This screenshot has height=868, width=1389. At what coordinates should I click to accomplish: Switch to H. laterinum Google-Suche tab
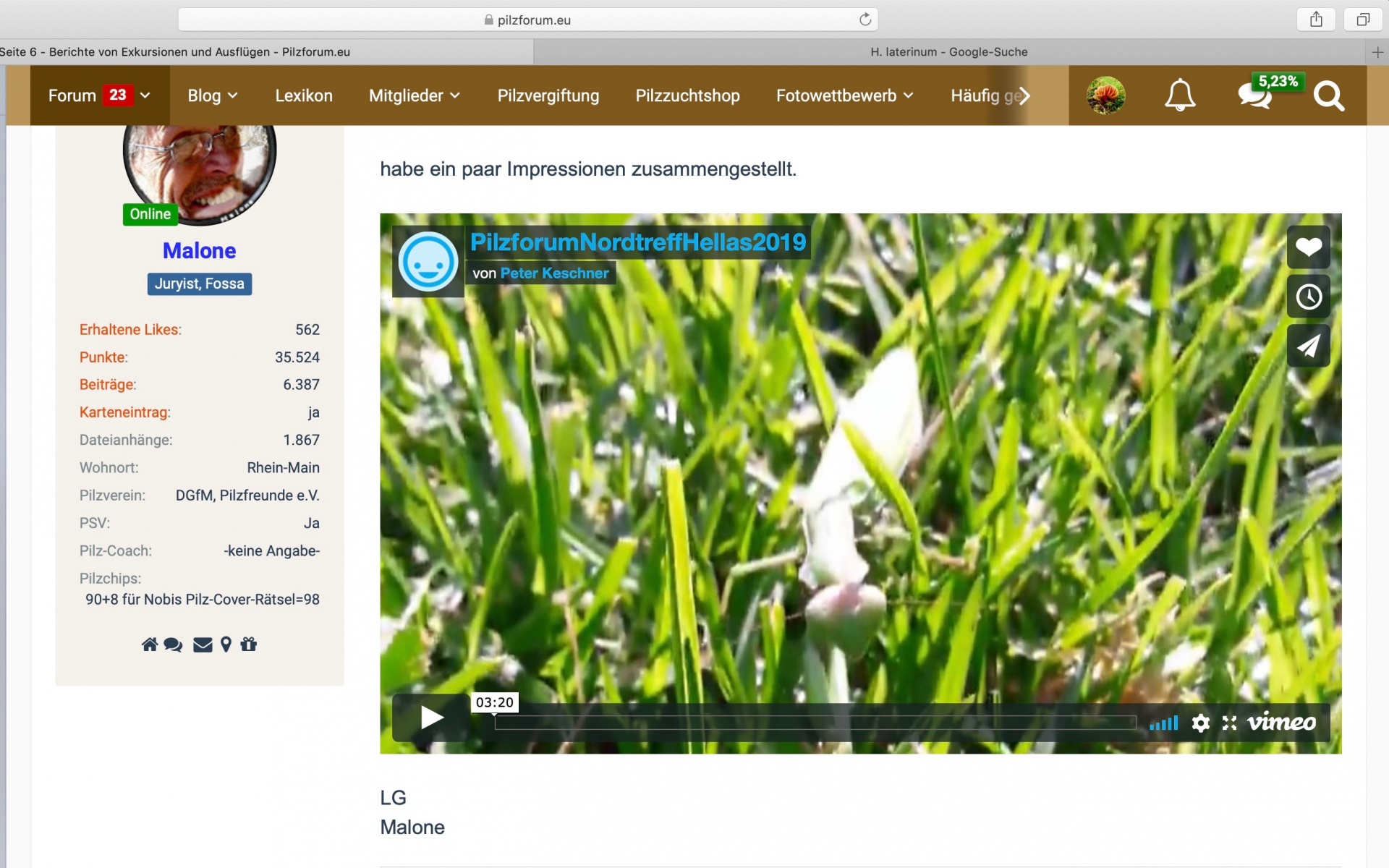click(948, 52)
